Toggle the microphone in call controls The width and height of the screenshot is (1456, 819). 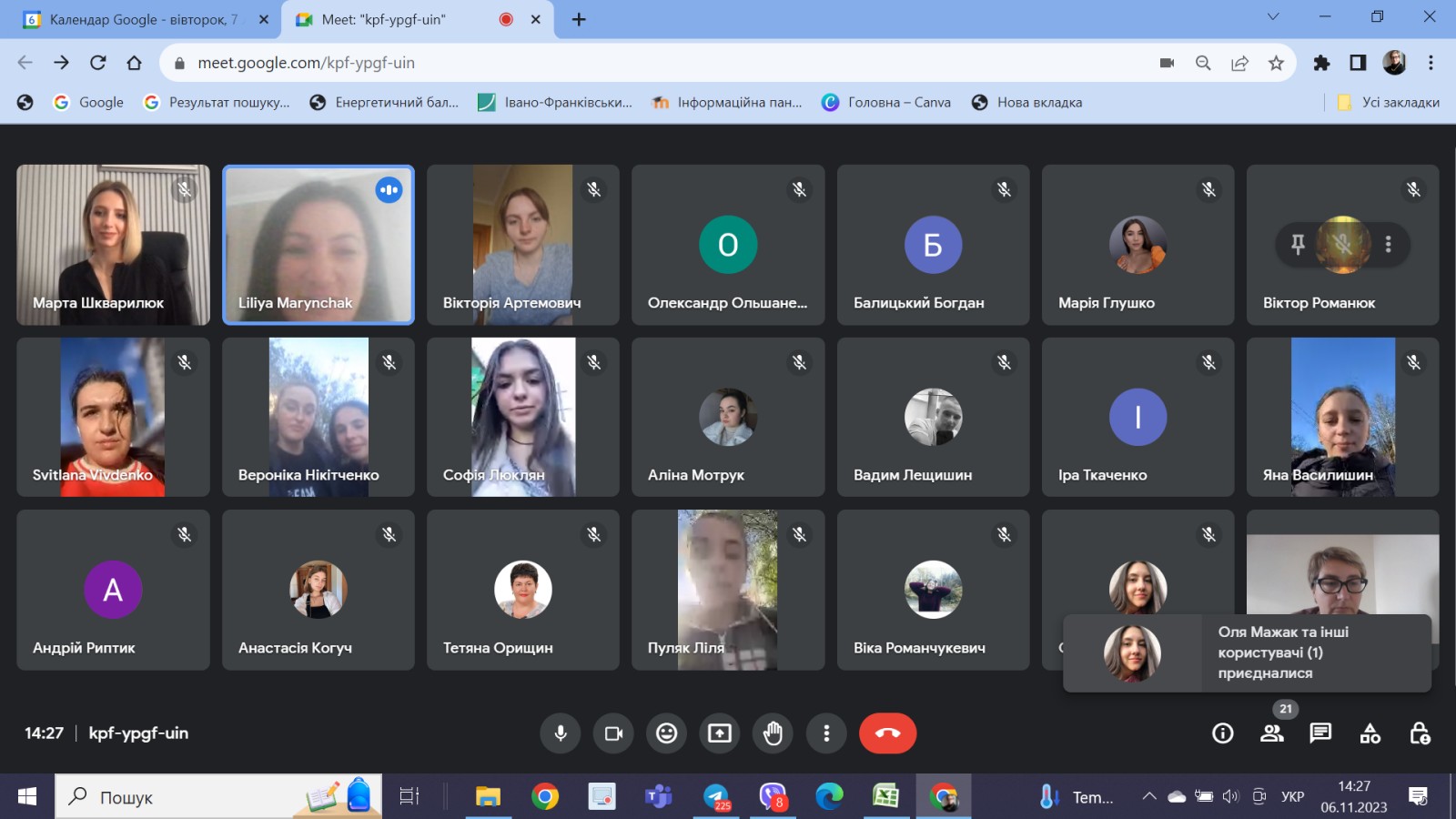tap(561, 733)
